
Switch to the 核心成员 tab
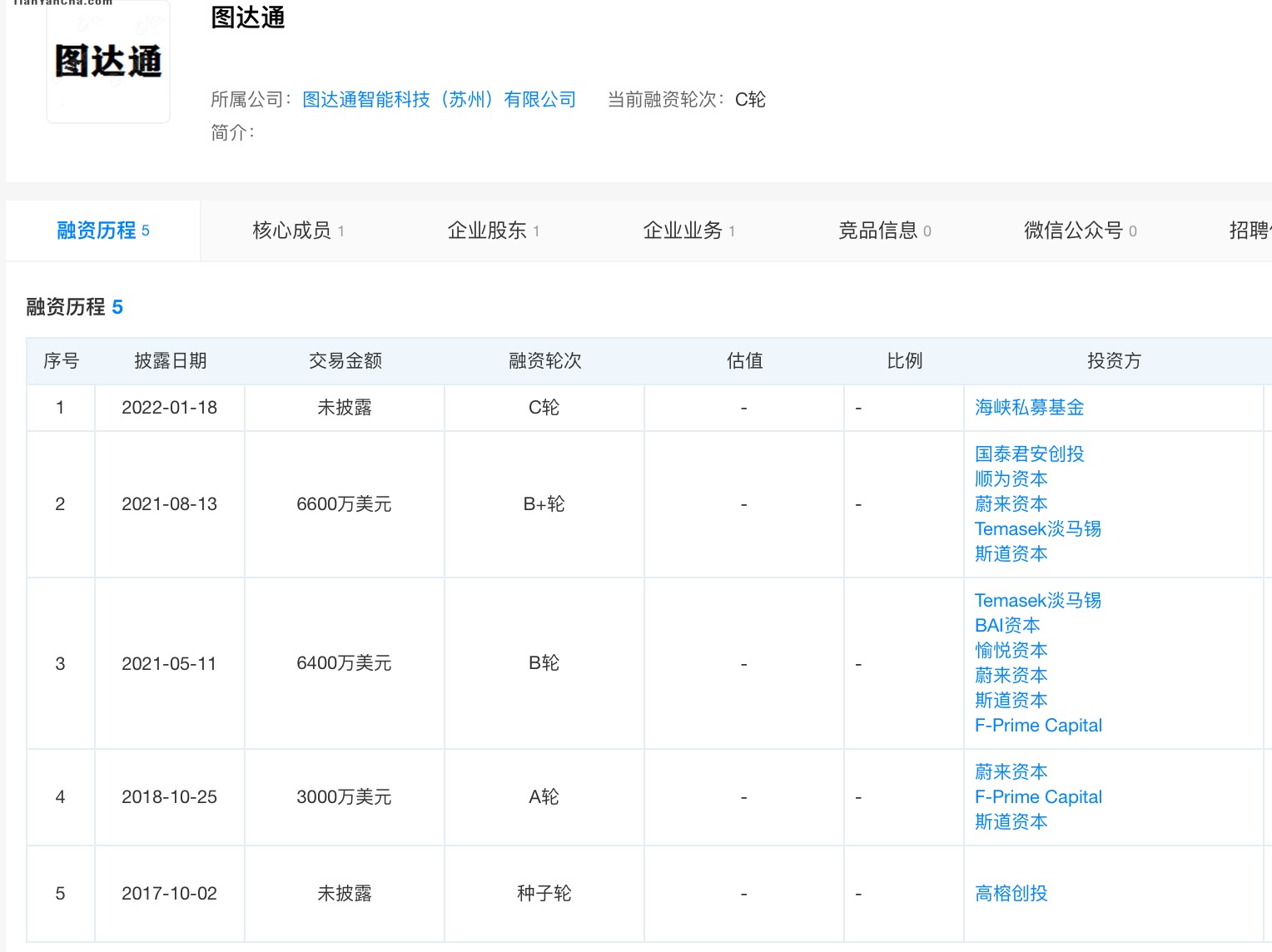tap(298, 231)
